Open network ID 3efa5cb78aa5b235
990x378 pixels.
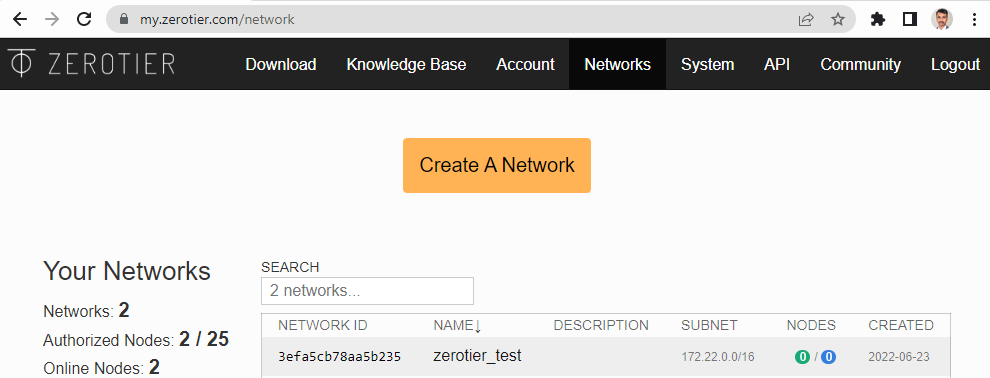pyautogui.click(x=340, y=357)
